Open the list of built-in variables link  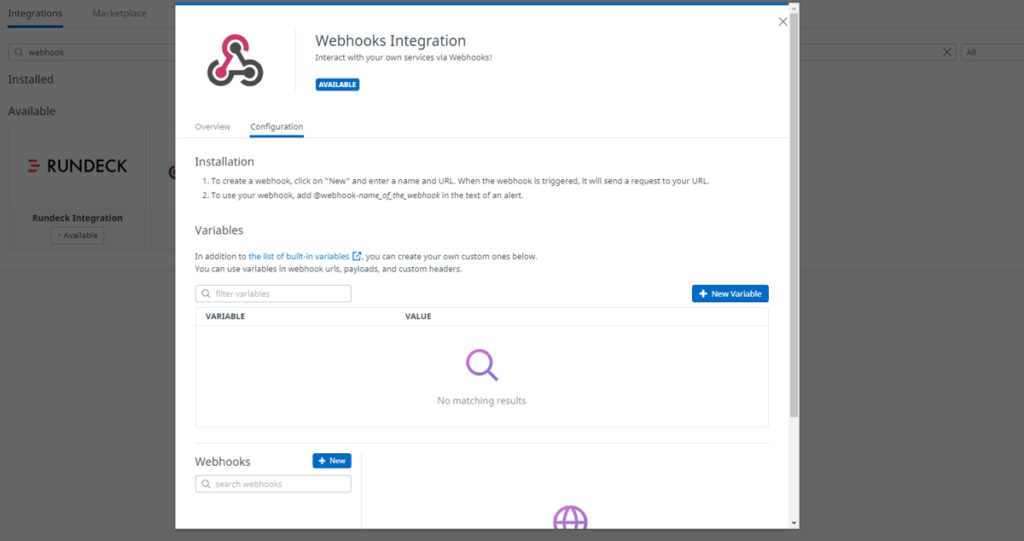pyautogui.click(x=298, y=256)
